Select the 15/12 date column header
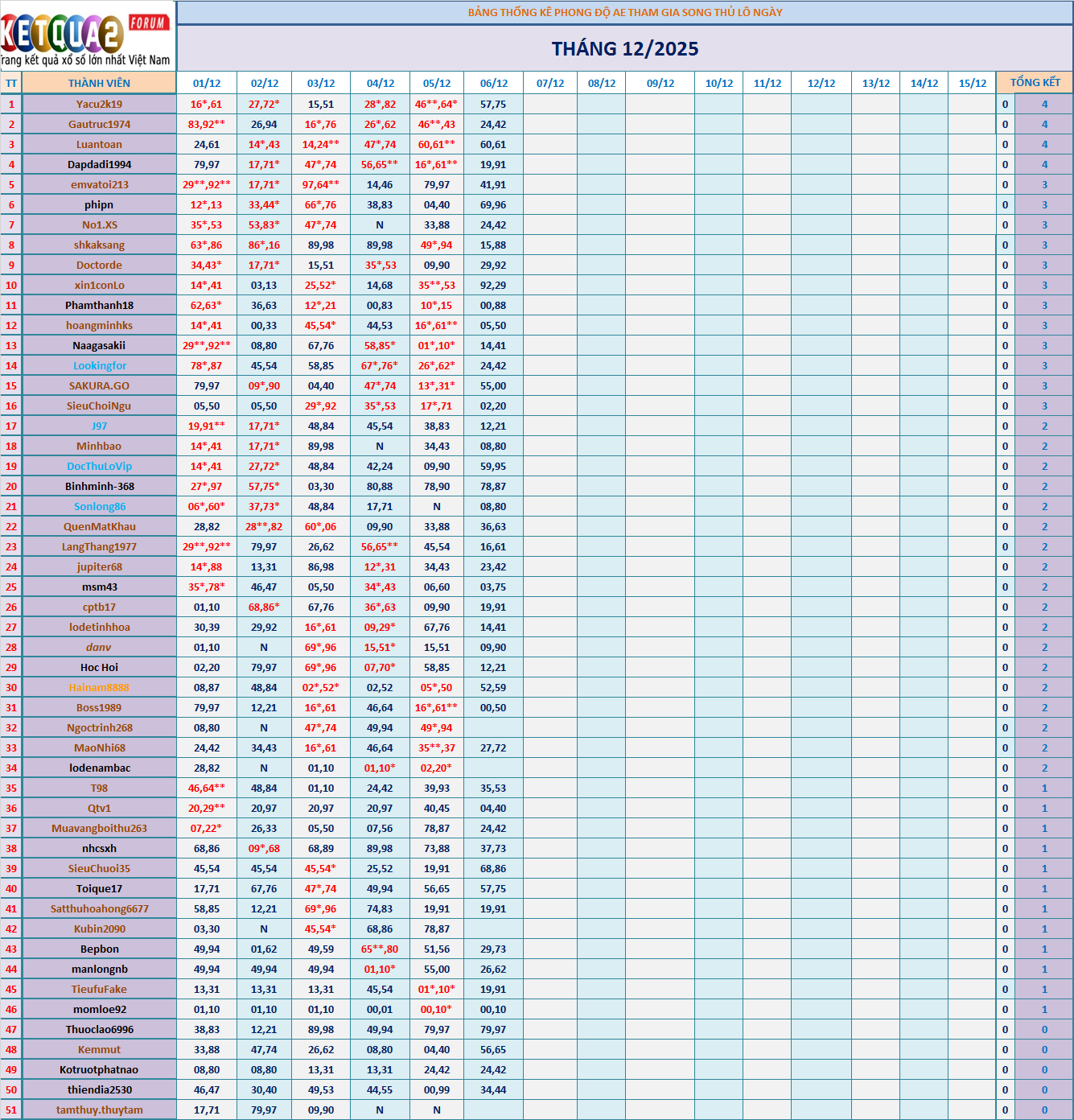Image resolution: width=1074 pixels, height=1120 pixels. 972,83
